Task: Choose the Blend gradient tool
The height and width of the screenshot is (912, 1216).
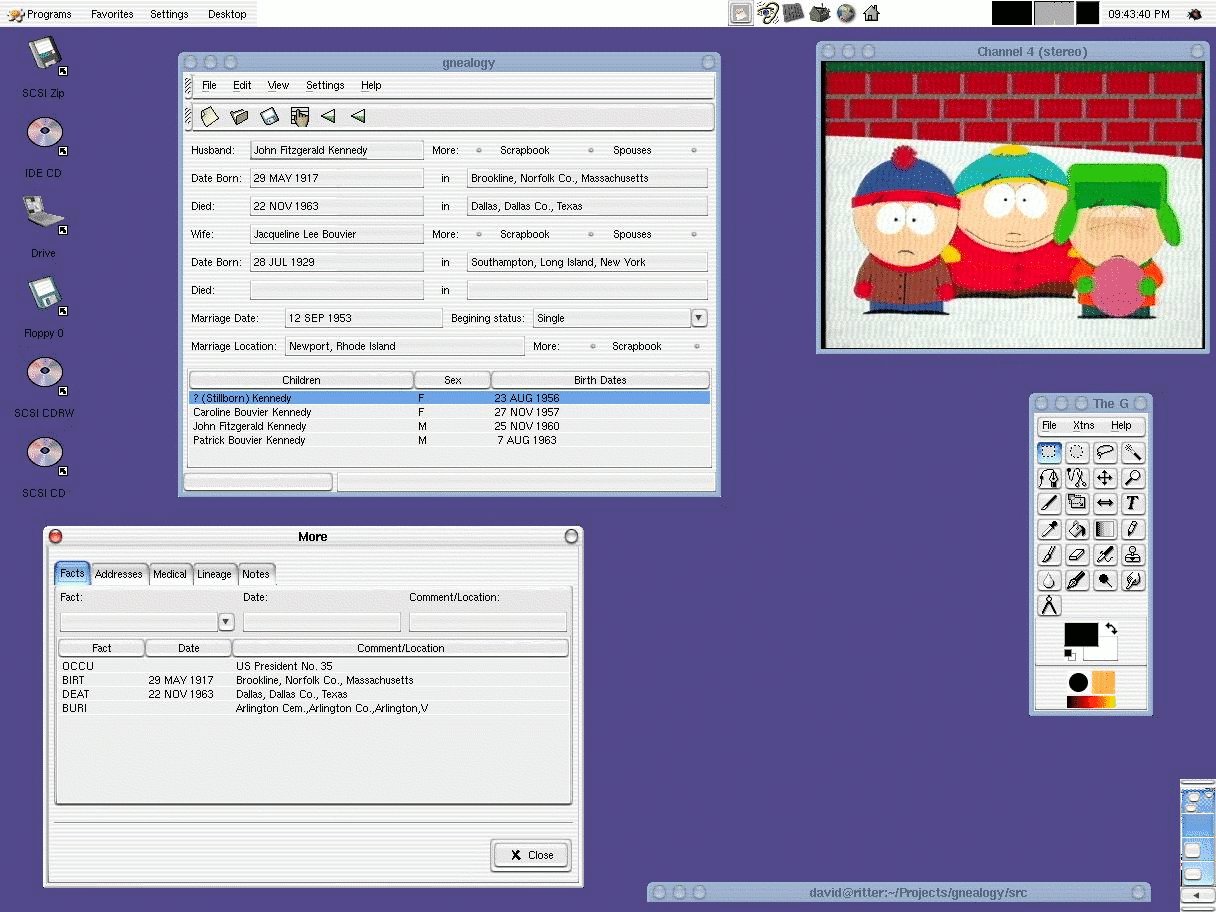Action: click(x=1105, y=529)
